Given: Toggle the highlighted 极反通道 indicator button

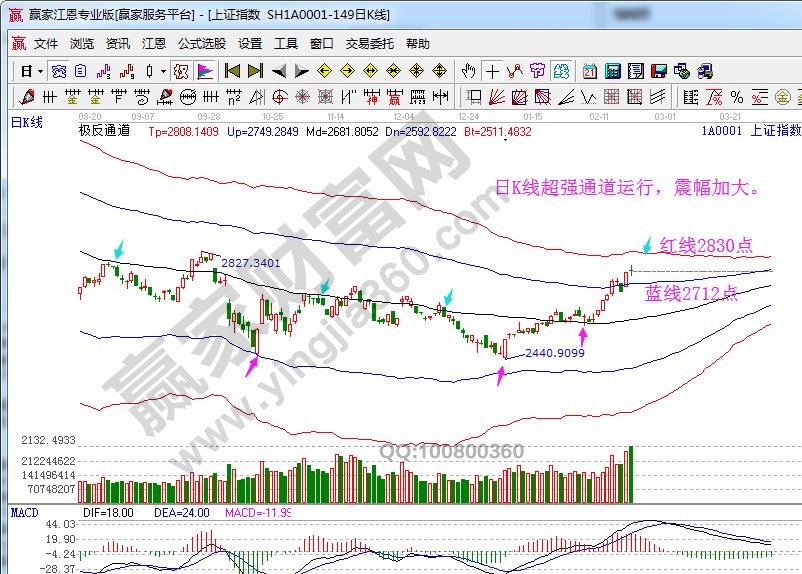Looking at the screenshot, I should [x=181, y=71].
